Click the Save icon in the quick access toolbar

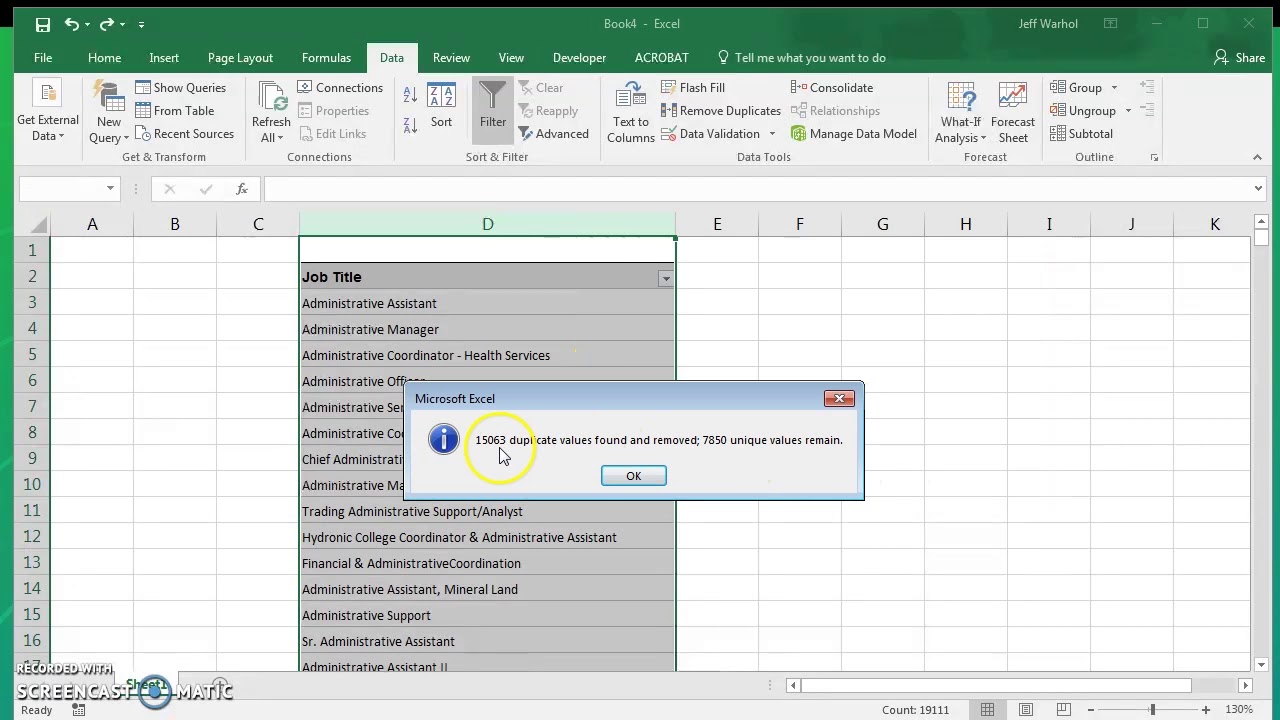[42, 24]
